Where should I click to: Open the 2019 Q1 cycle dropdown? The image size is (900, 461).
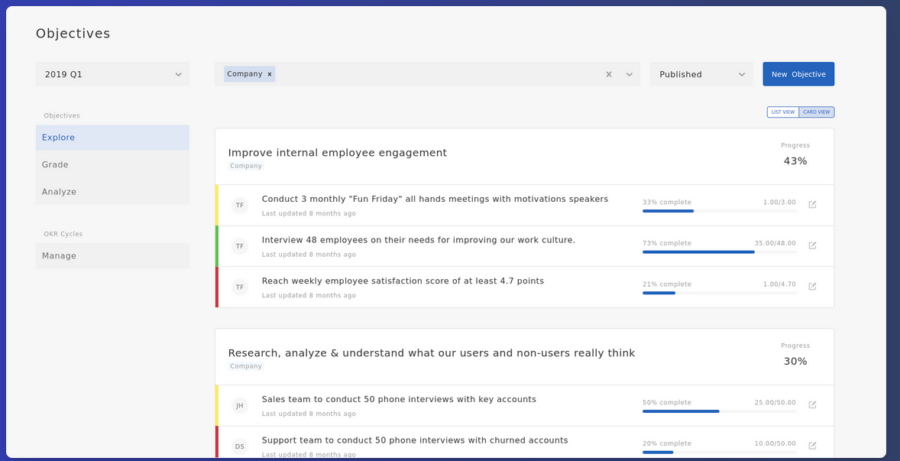pyautogui.click(x=112, y=74)
